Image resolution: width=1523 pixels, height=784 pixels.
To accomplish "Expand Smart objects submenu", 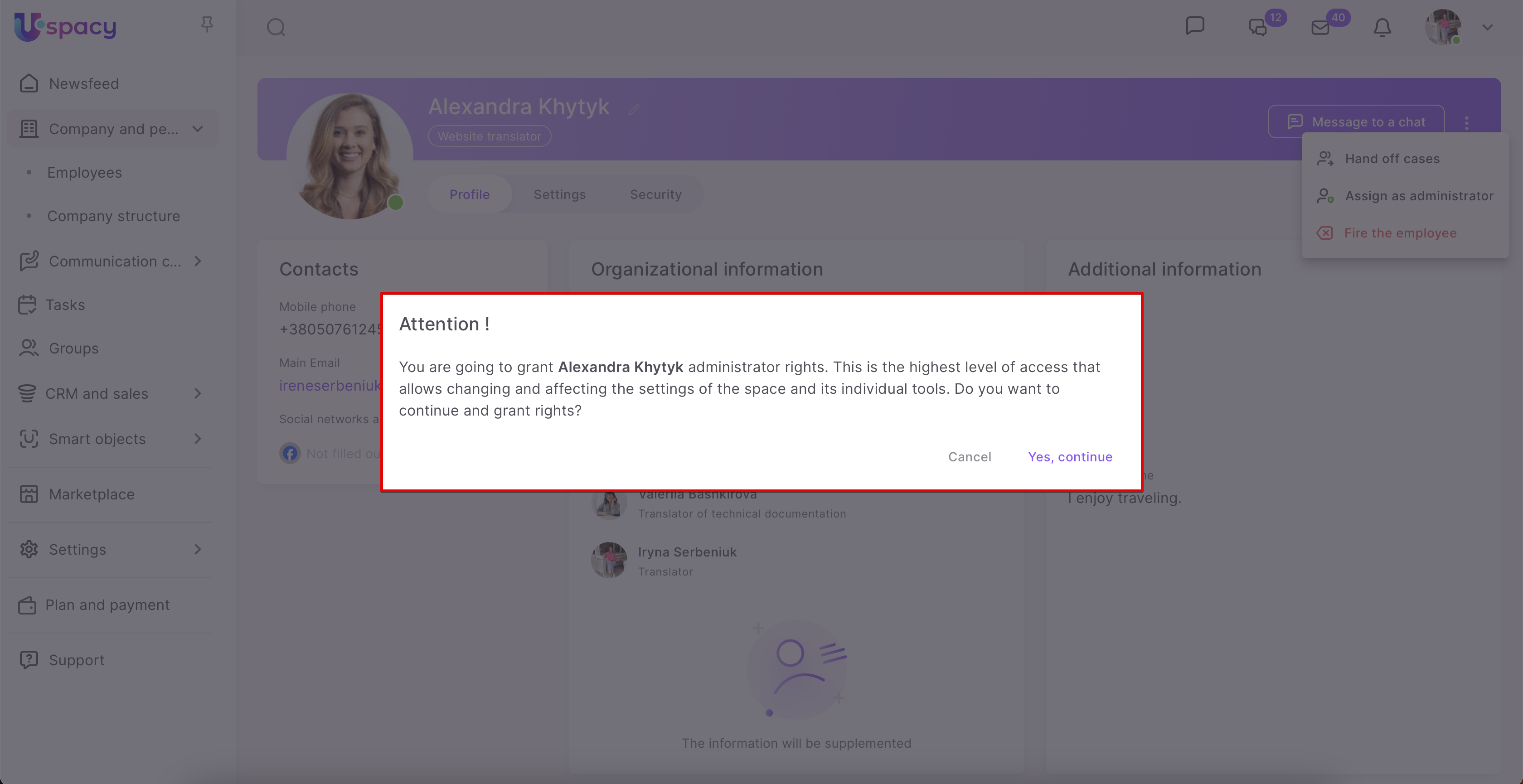I will (x=198, y=439).
